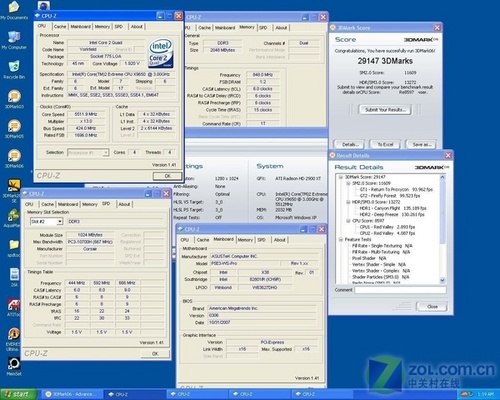Image resolution: width=500 pixels, height=400 pixels.
Task: Launch 3DMark03 from the desktop
Action: click(14, 99)
